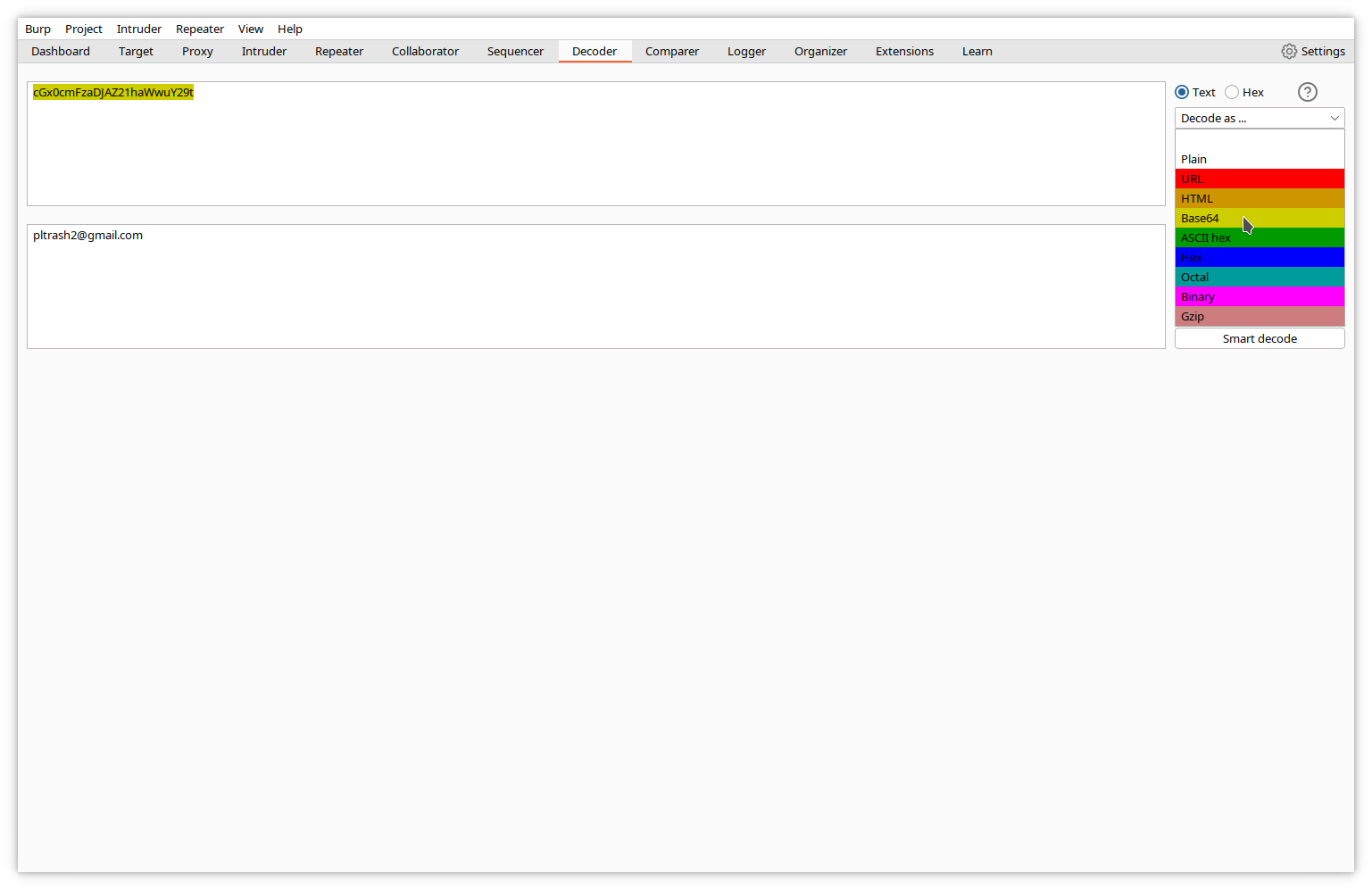Choose Plain from the decode list

coord(1260,159)
